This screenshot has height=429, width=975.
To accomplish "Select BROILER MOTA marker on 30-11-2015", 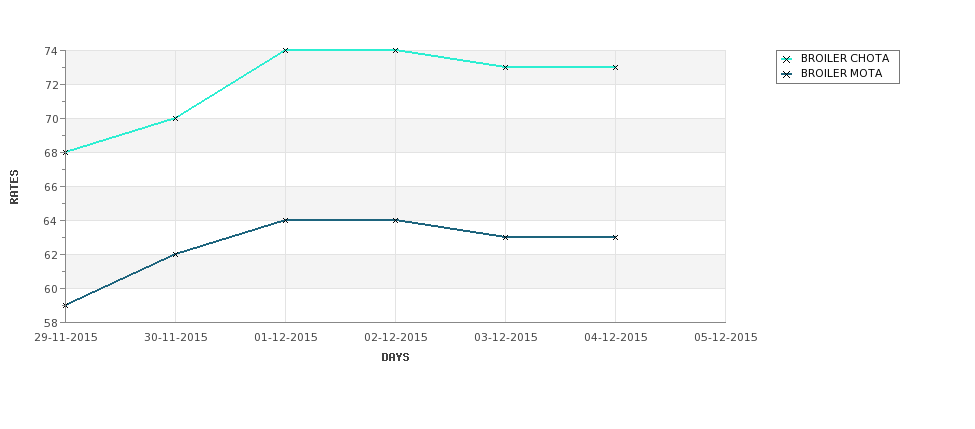I will [175, 254].
